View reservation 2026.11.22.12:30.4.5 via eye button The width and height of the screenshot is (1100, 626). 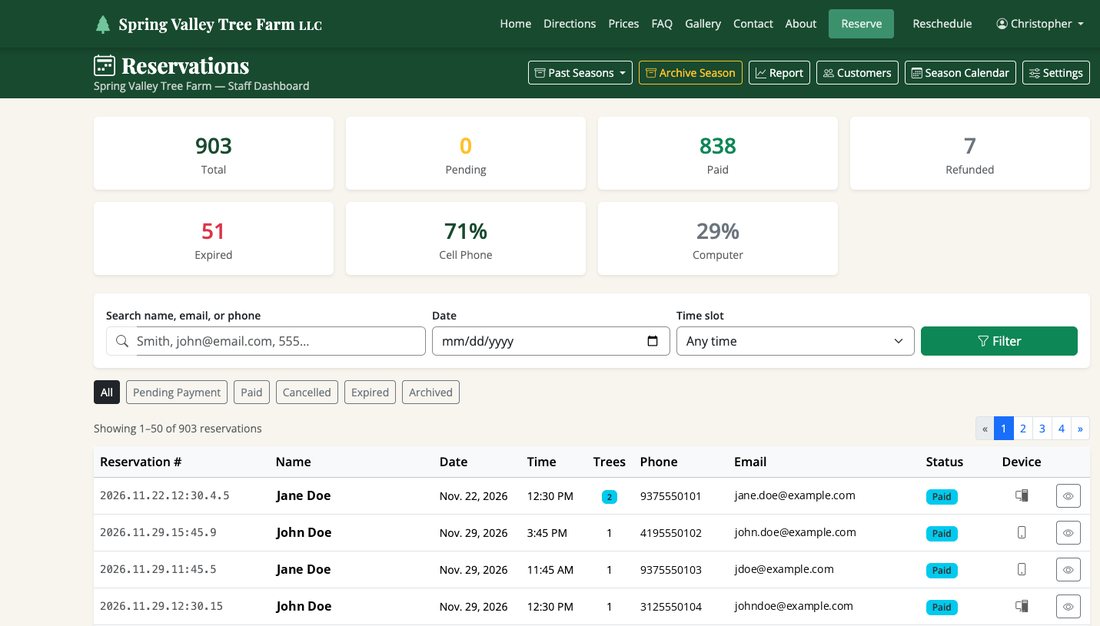(1068, 496)
